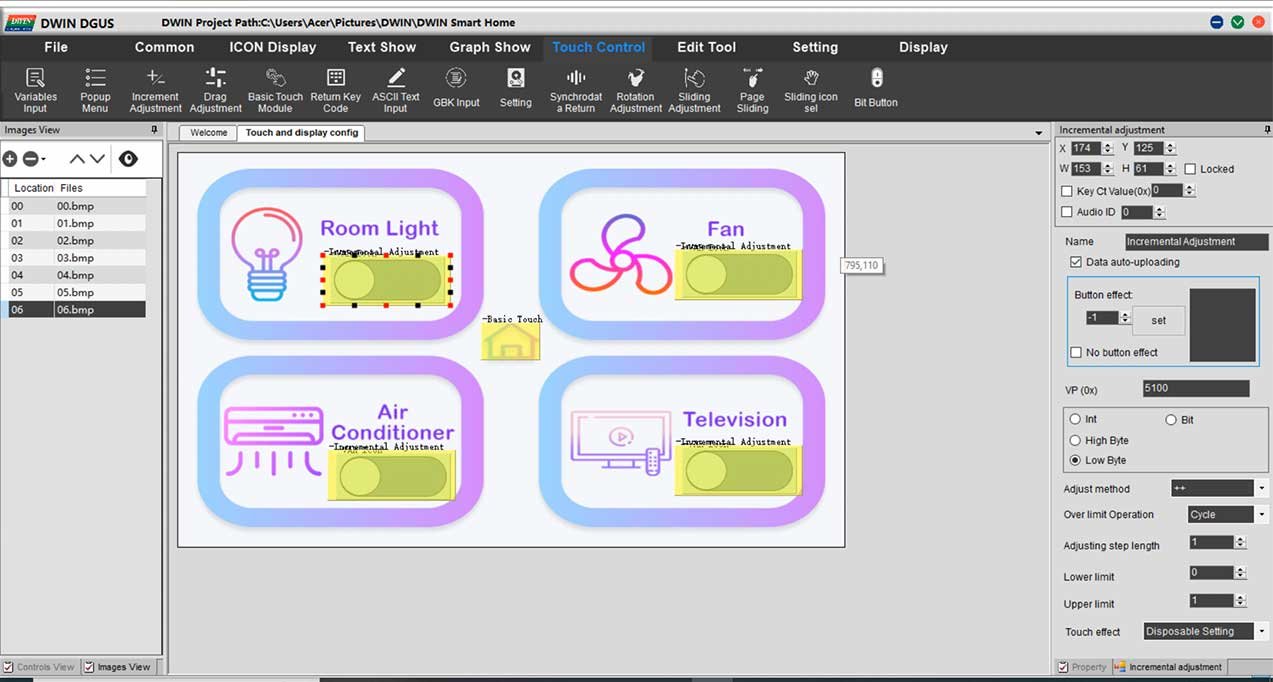Viewport: 1273px width, 682px height.
Task: Select image row 03.bmp
Action: coord(75,258)
